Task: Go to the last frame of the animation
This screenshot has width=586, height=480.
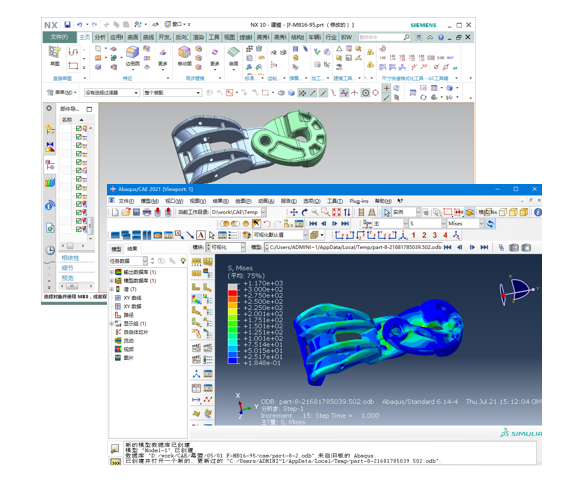Action: [x=345, y=224]
